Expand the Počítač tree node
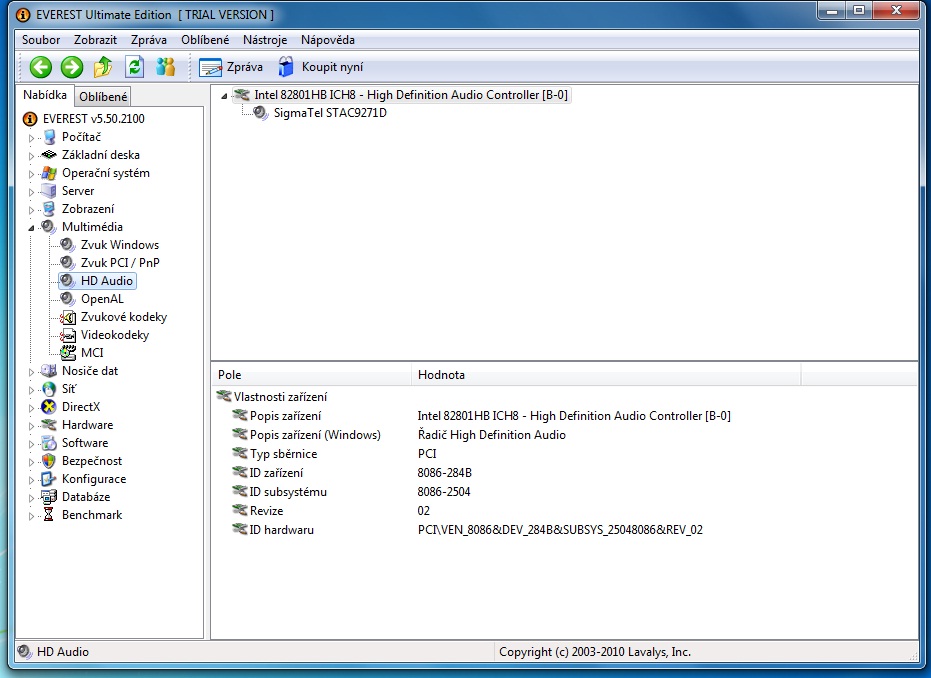 coord(32,138)
